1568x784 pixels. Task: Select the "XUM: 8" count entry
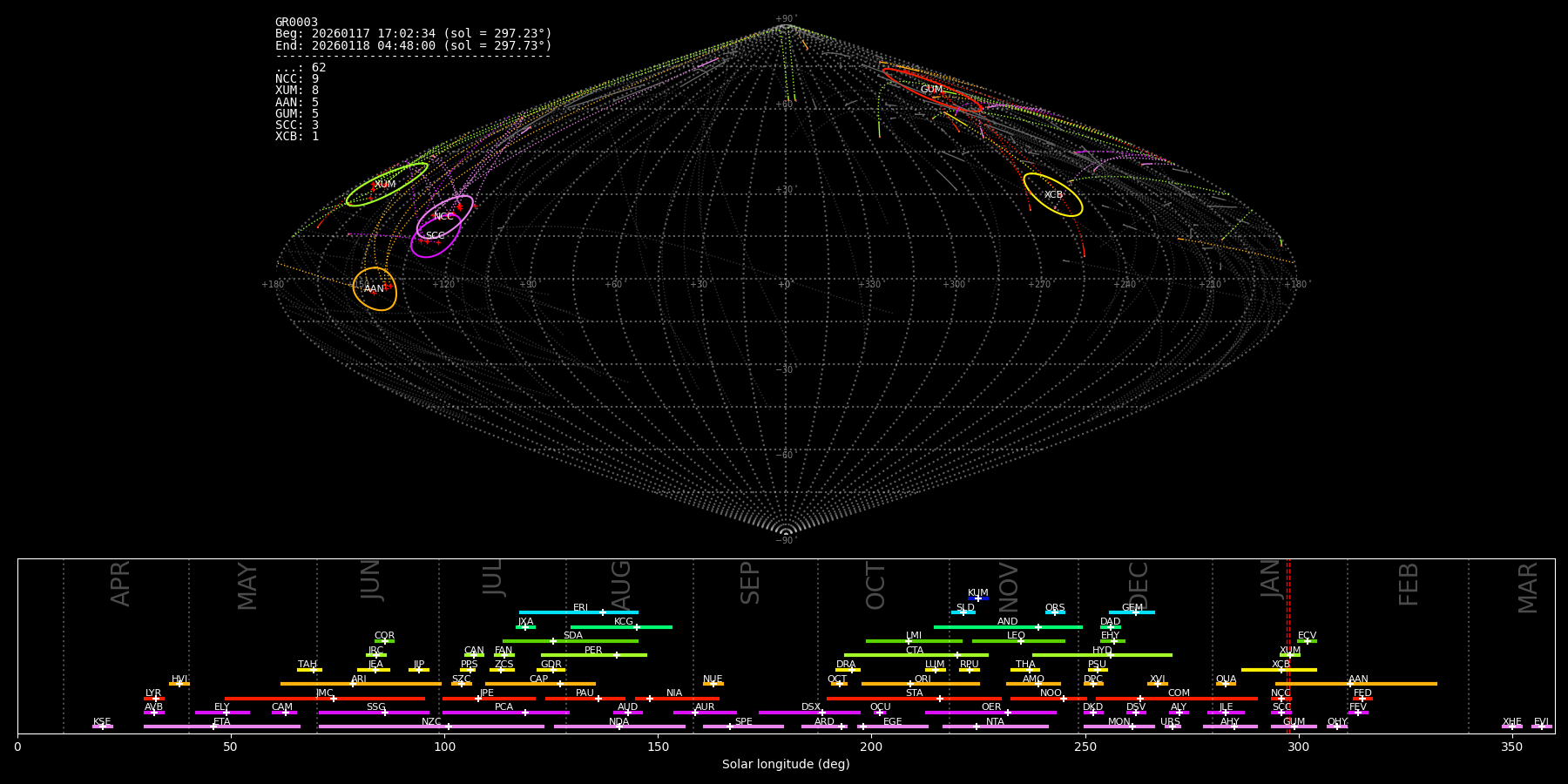pyautogui.click(x=297, y=91)
